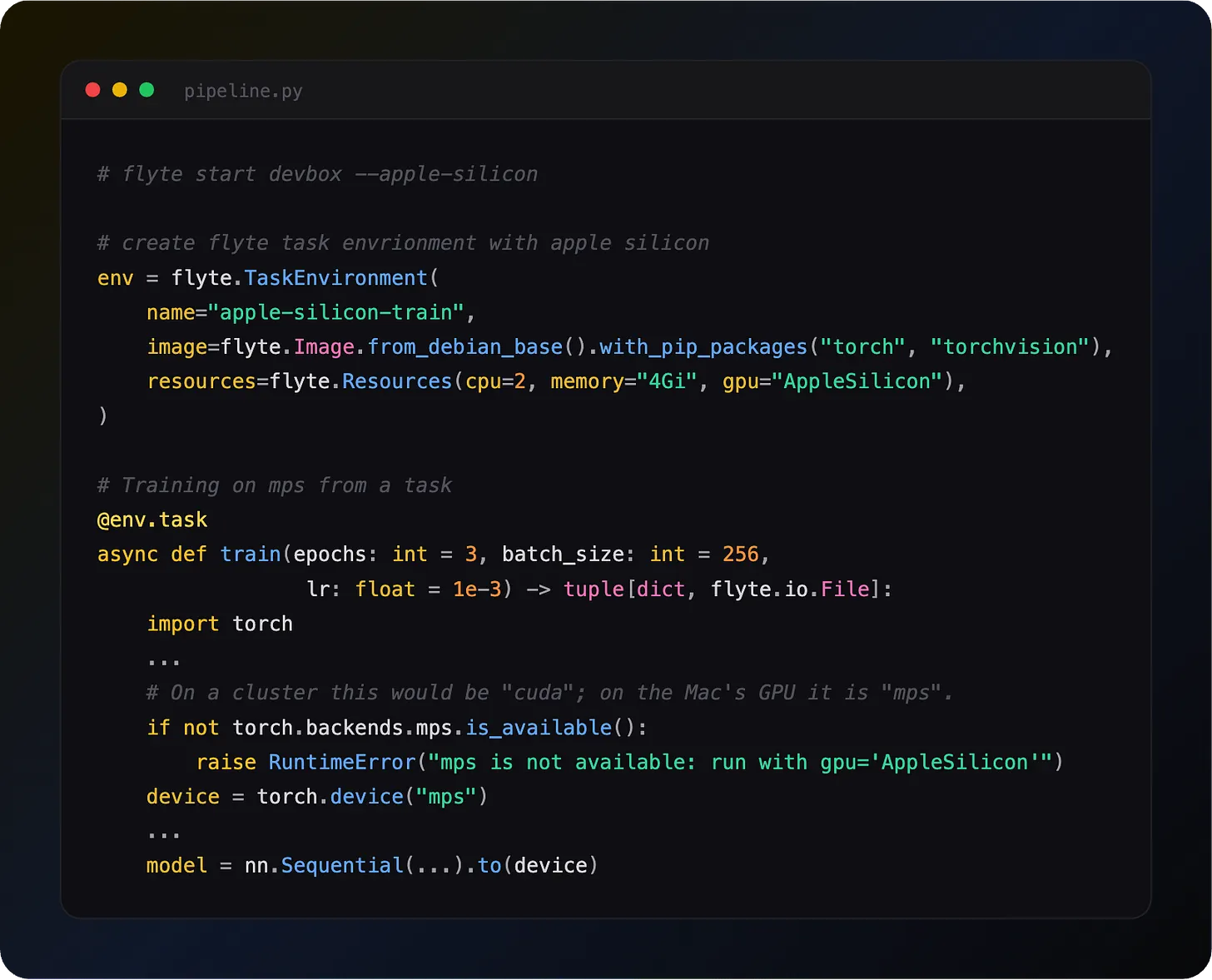This screenshot has height=980, width=1212.
Task: Click the yellow minimize dot
Action: coord(120,90)
